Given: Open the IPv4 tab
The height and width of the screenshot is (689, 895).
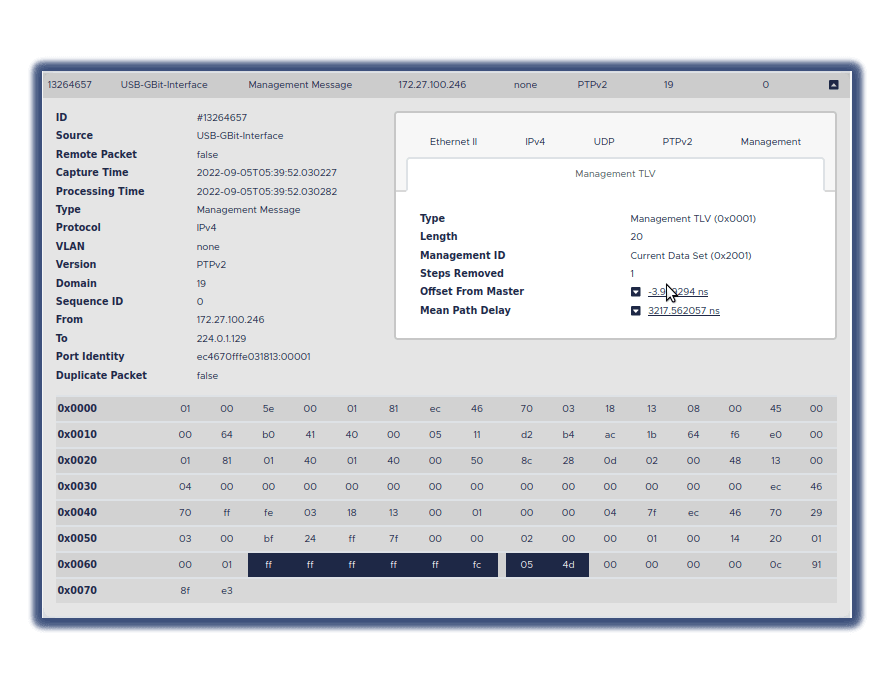Looking at the screenshot, I should [535, 142].
